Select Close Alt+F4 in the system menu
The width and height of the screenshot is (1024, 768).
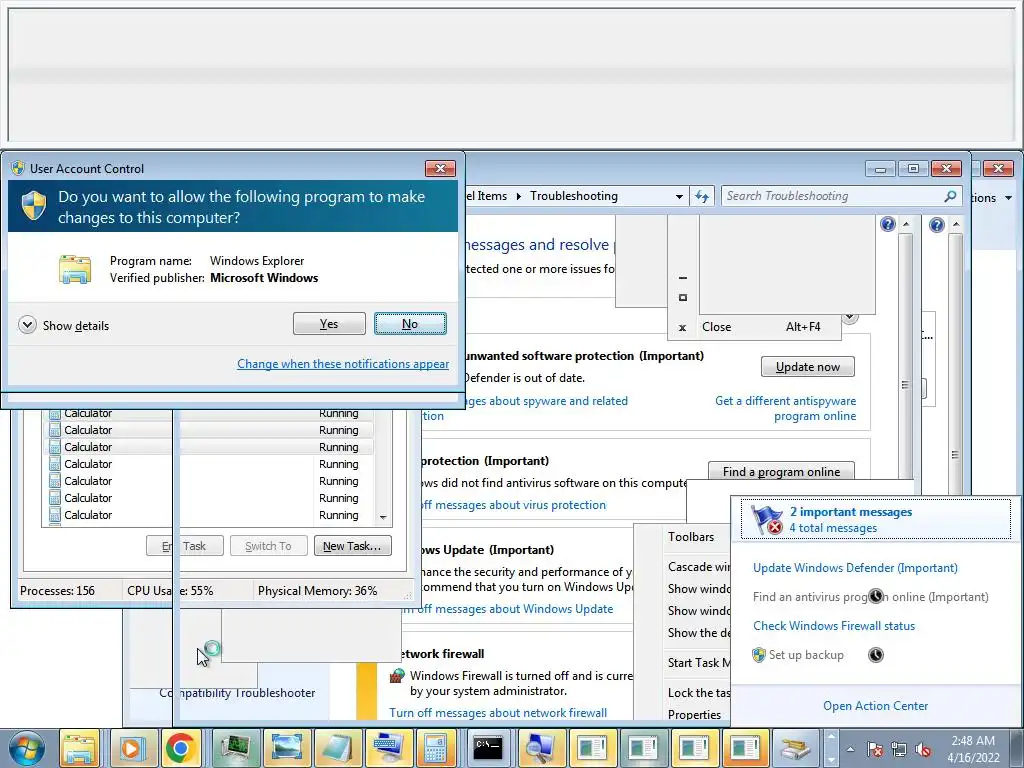point(755,327)
